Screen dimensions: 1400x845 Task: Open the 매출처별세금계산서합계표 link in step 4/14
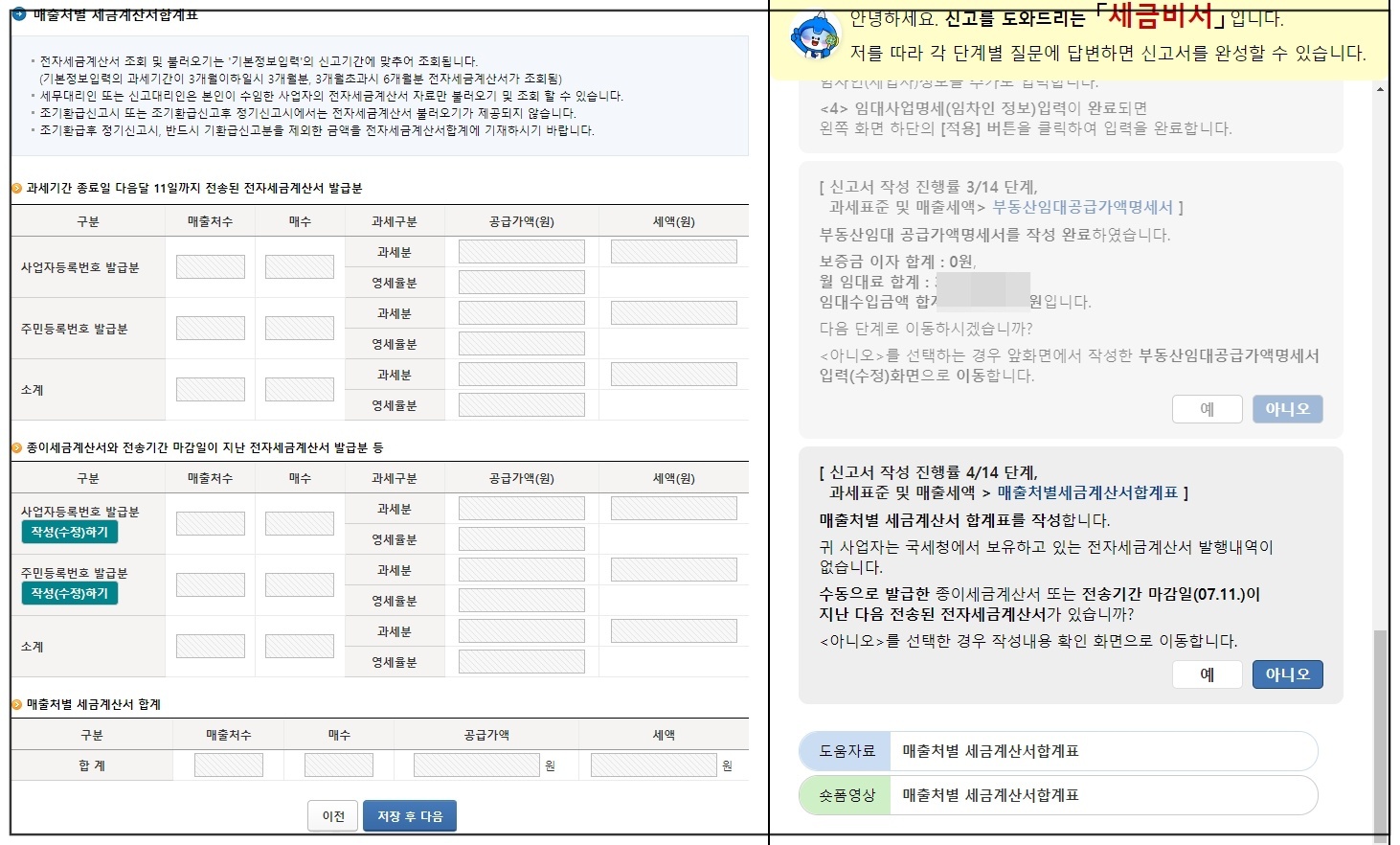coord(1088,492)
